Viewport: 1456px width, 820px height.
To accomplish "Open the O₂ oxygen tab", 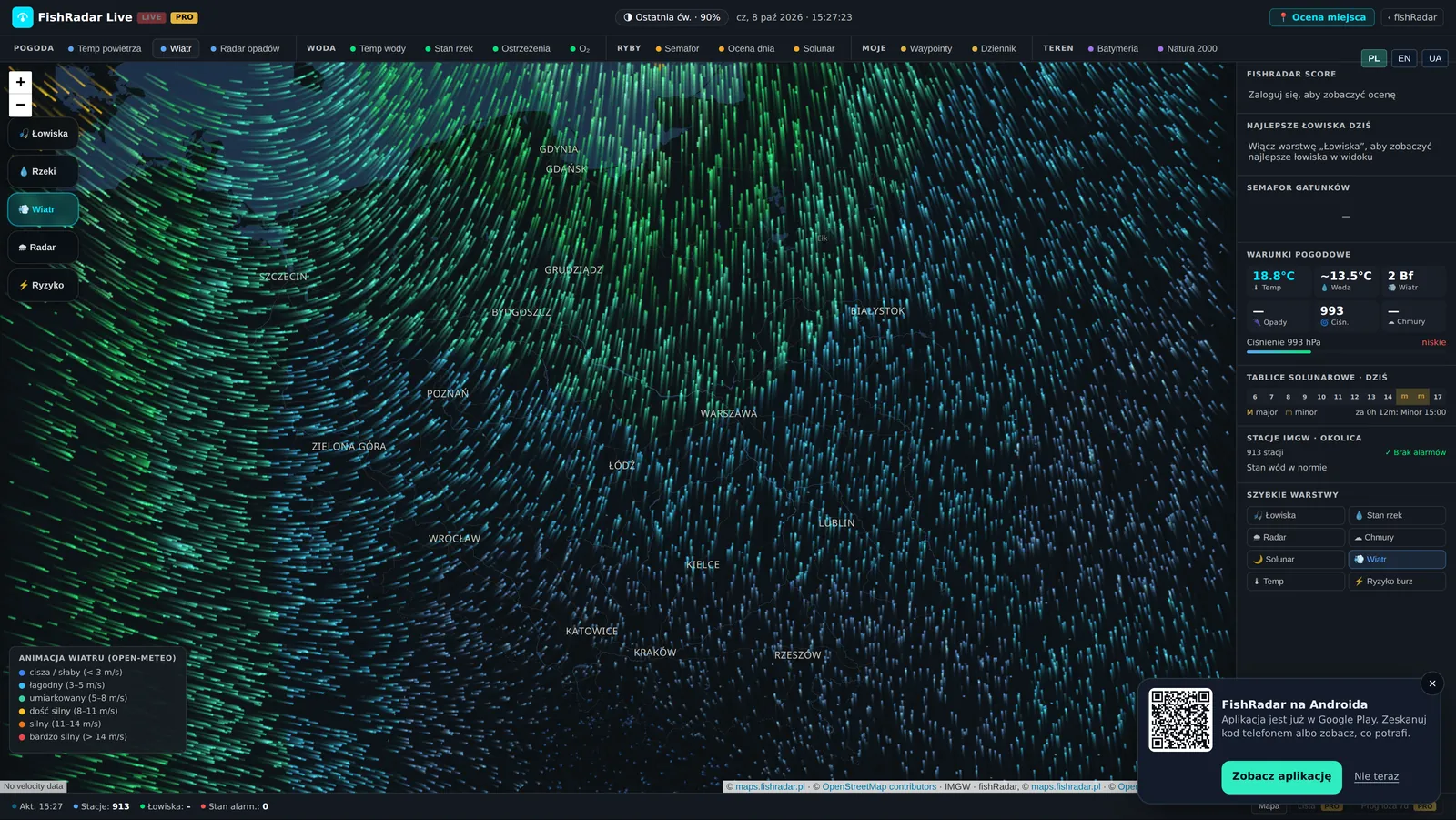I will [x=580, y=48].
